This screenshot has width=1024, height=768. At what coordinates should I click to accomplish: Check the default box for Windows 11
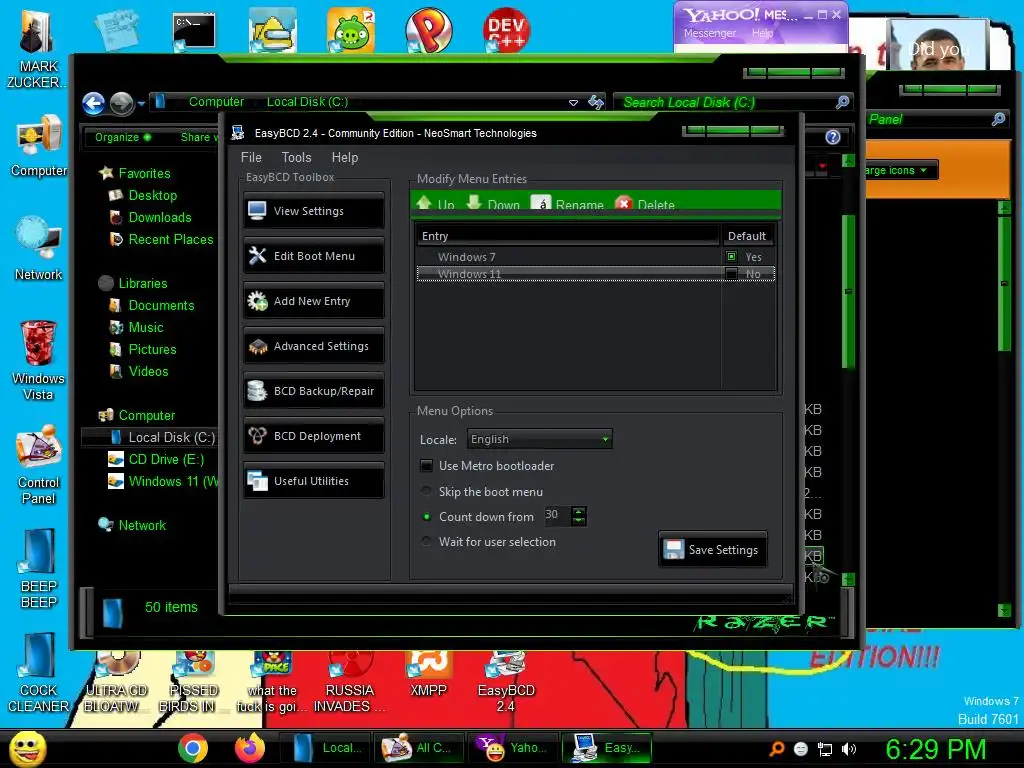pyautogui.click(x=731, y=274)
